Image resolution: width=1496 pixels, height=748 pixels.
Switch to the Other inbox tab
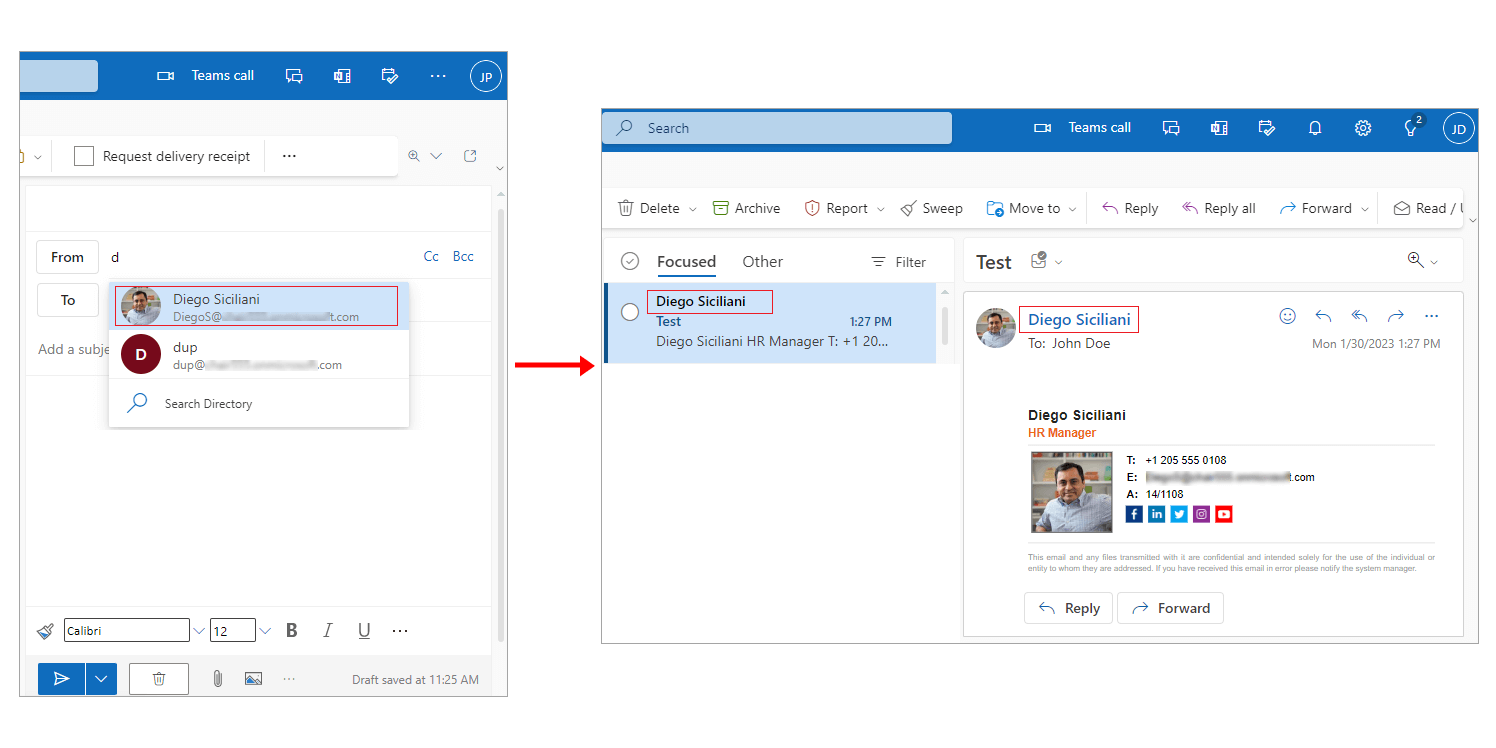click(x=762, y=262)
